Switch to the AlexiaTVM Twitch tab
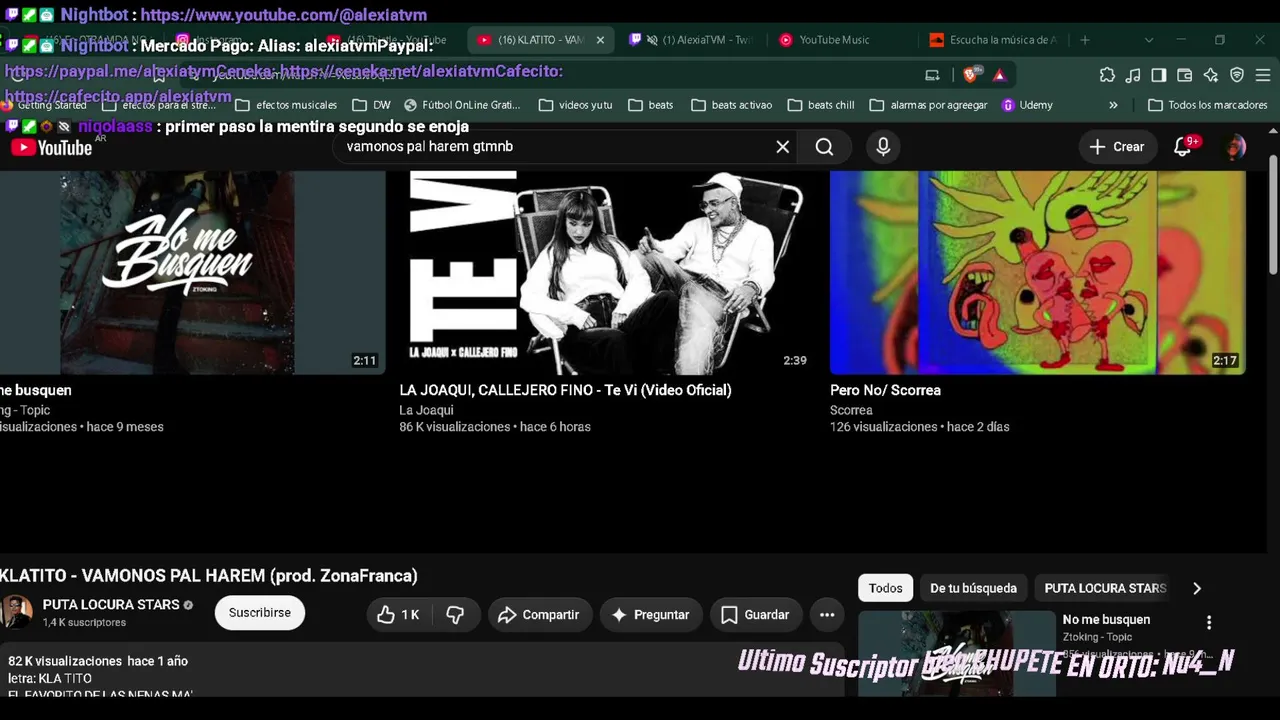The width and height of the screenshot is (1280, 720). 690,40
